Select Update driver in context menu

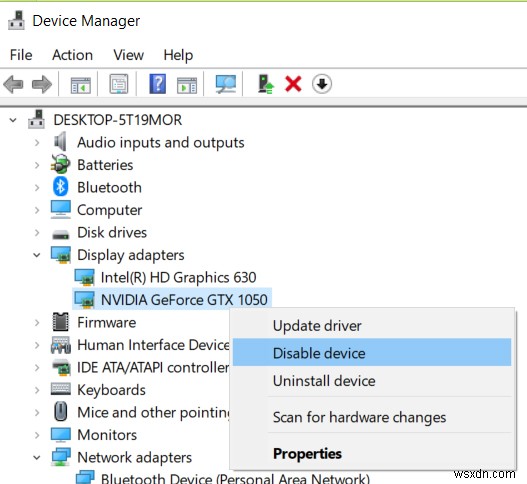click(372, 326)
